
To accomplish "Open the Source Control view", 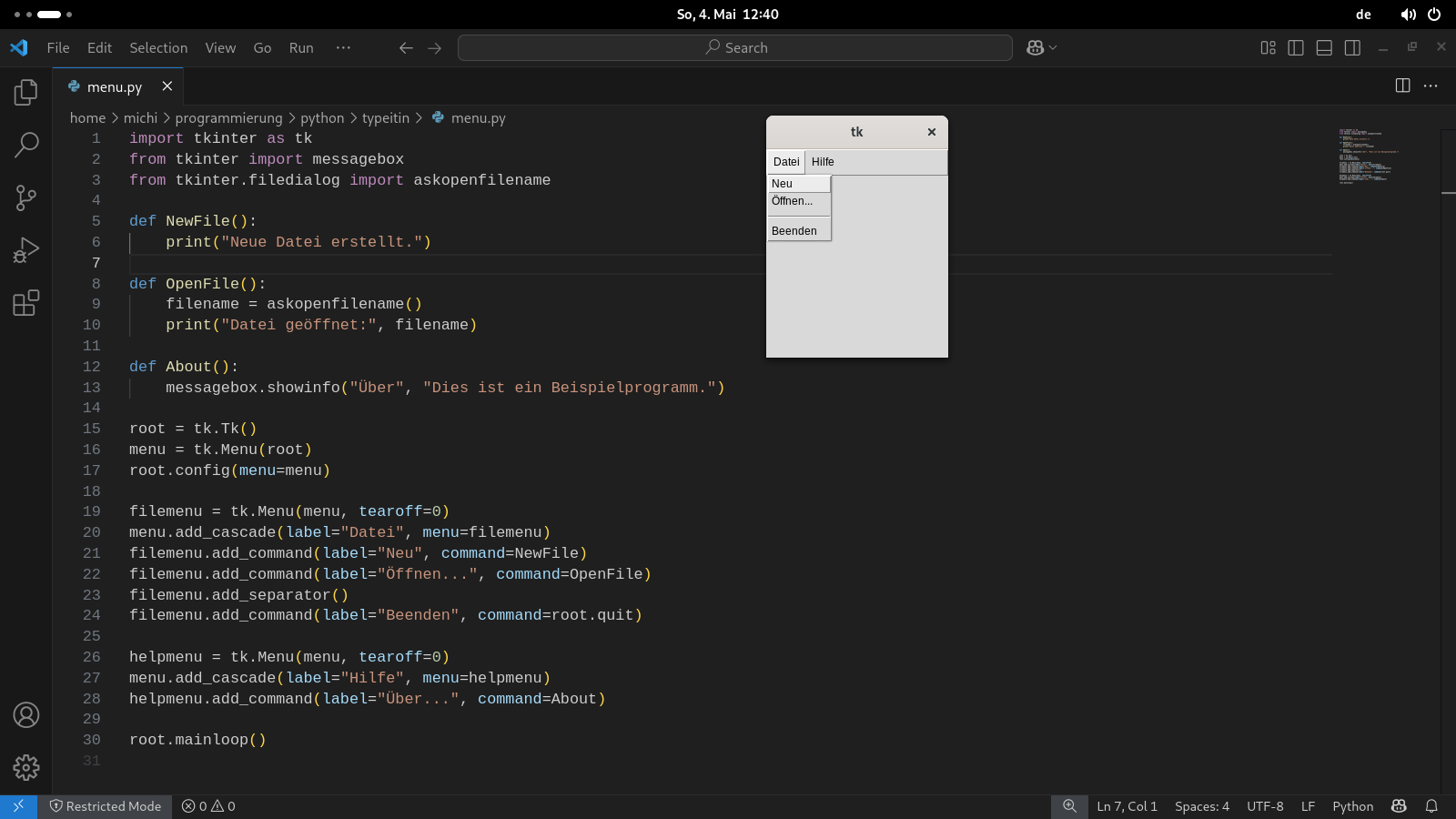I will [x=26, y=197].
